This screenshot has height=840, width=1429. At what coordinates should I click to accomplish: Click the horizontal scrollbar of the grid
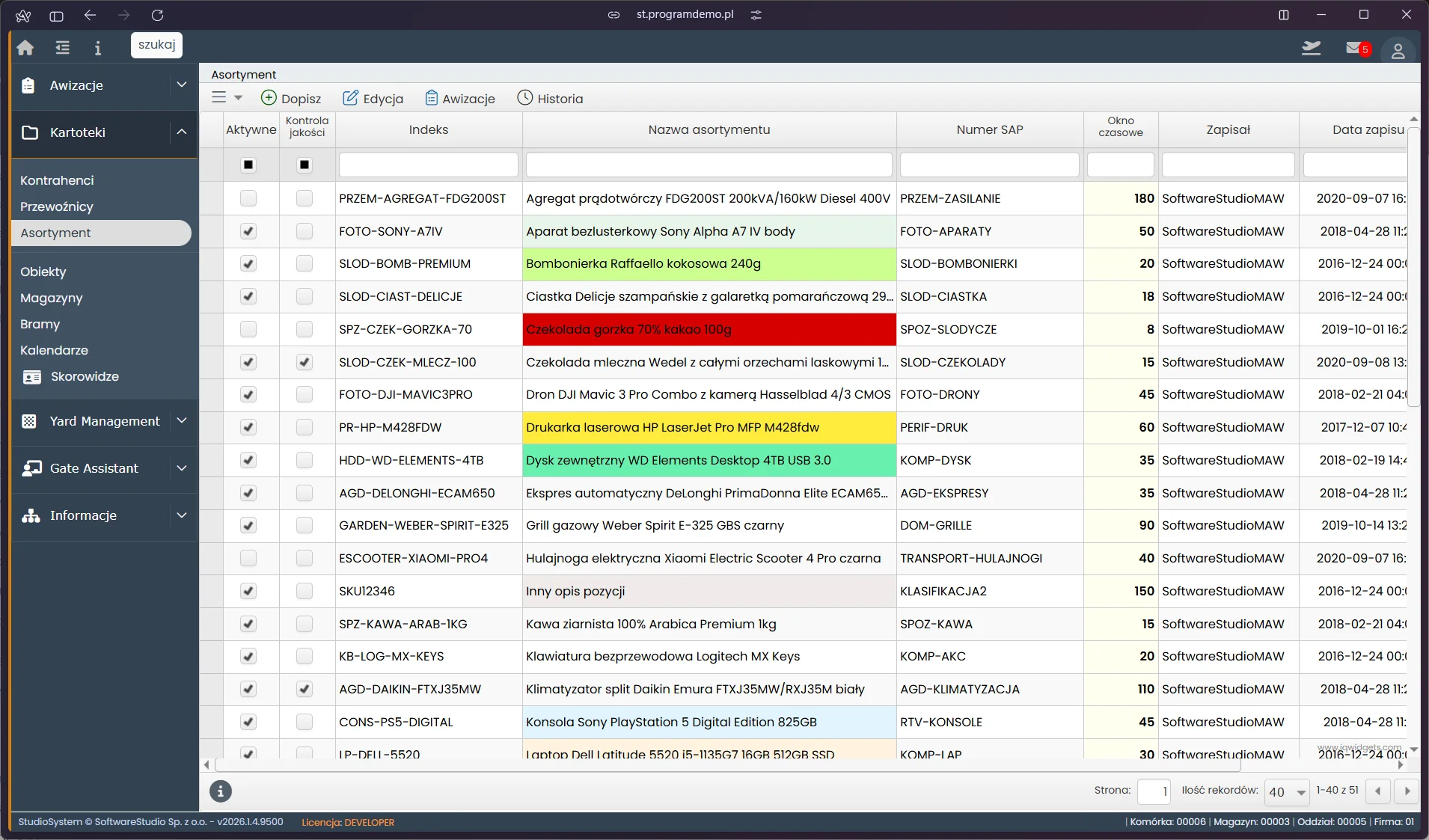pos(727,765)
